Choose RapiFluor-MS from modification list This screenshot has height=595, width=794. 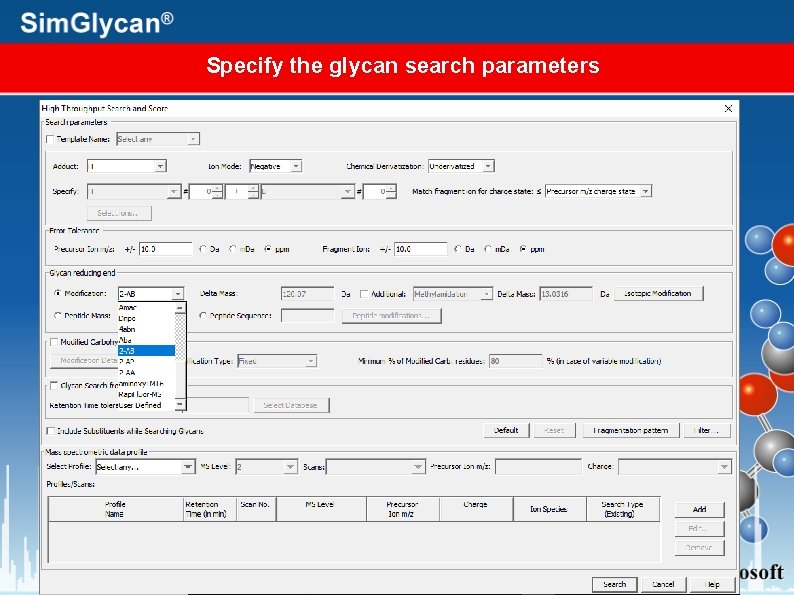point(146,394)
